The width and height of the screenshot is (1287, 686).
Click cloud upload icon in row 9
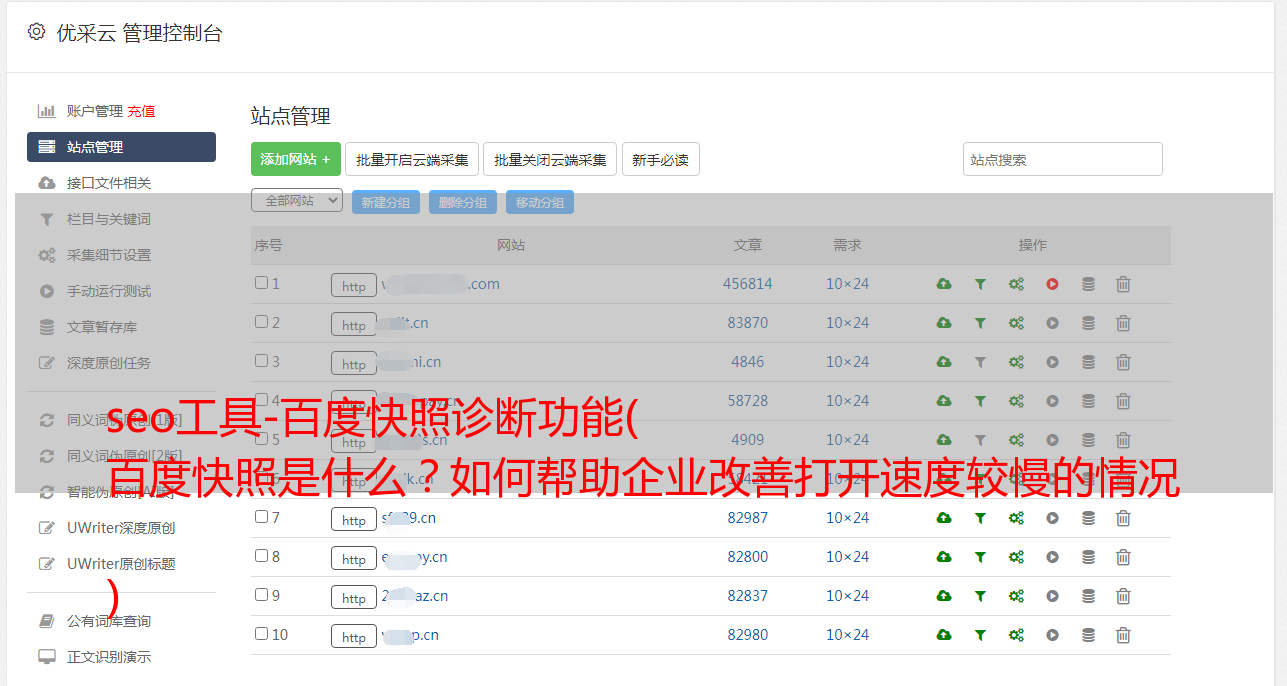[943, 596]
